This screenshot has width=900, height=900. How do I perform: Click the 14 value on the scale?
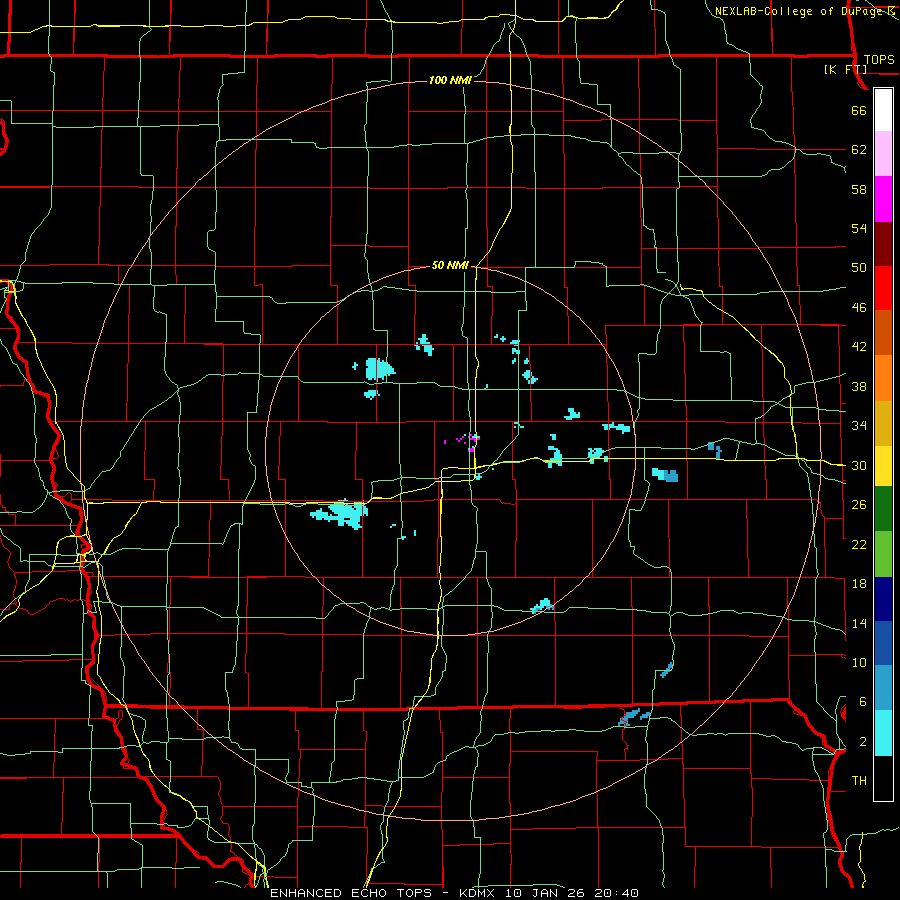[859, 623]
